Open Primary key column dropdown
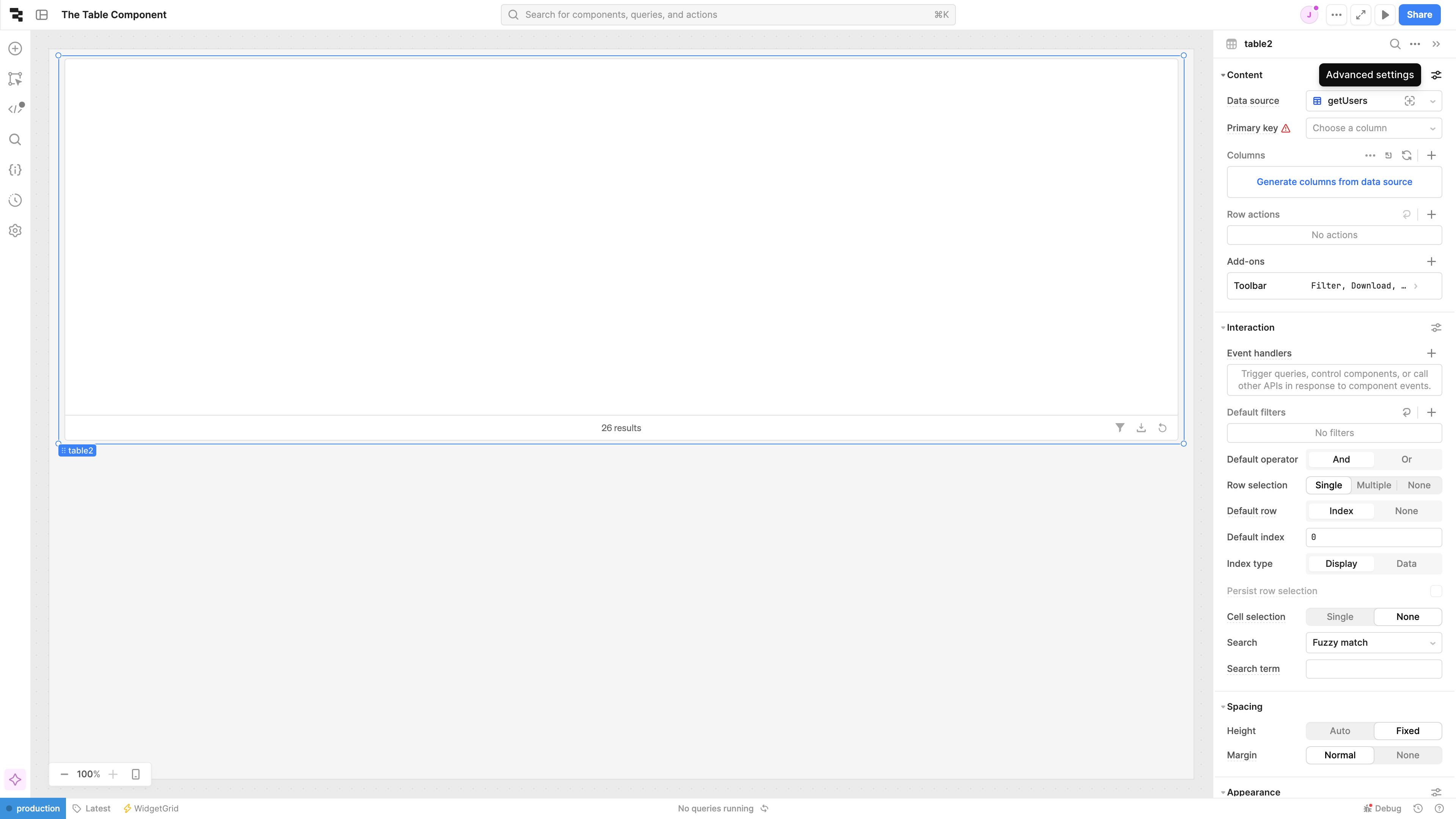1456x819 pixels. click(1373, 128)
